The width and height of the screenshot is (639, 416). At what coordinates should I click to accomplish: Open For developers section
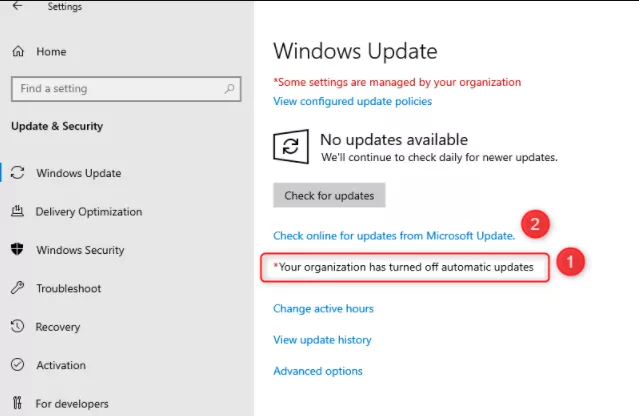(72, 404)
